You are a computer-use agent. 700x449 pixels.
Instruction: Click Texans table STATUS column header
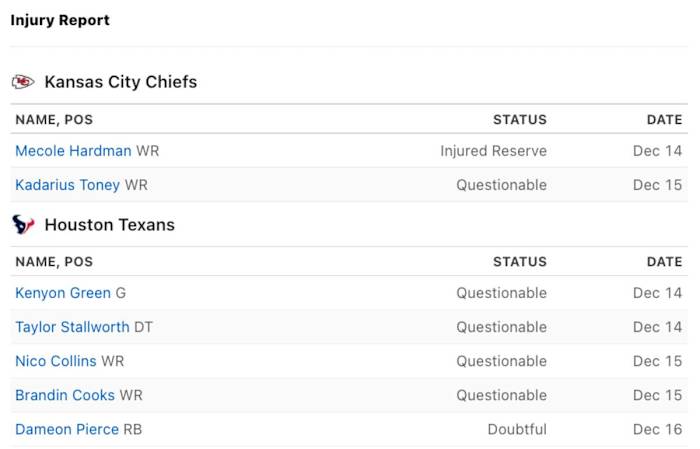pyautogui.click(x=519, y=262)
